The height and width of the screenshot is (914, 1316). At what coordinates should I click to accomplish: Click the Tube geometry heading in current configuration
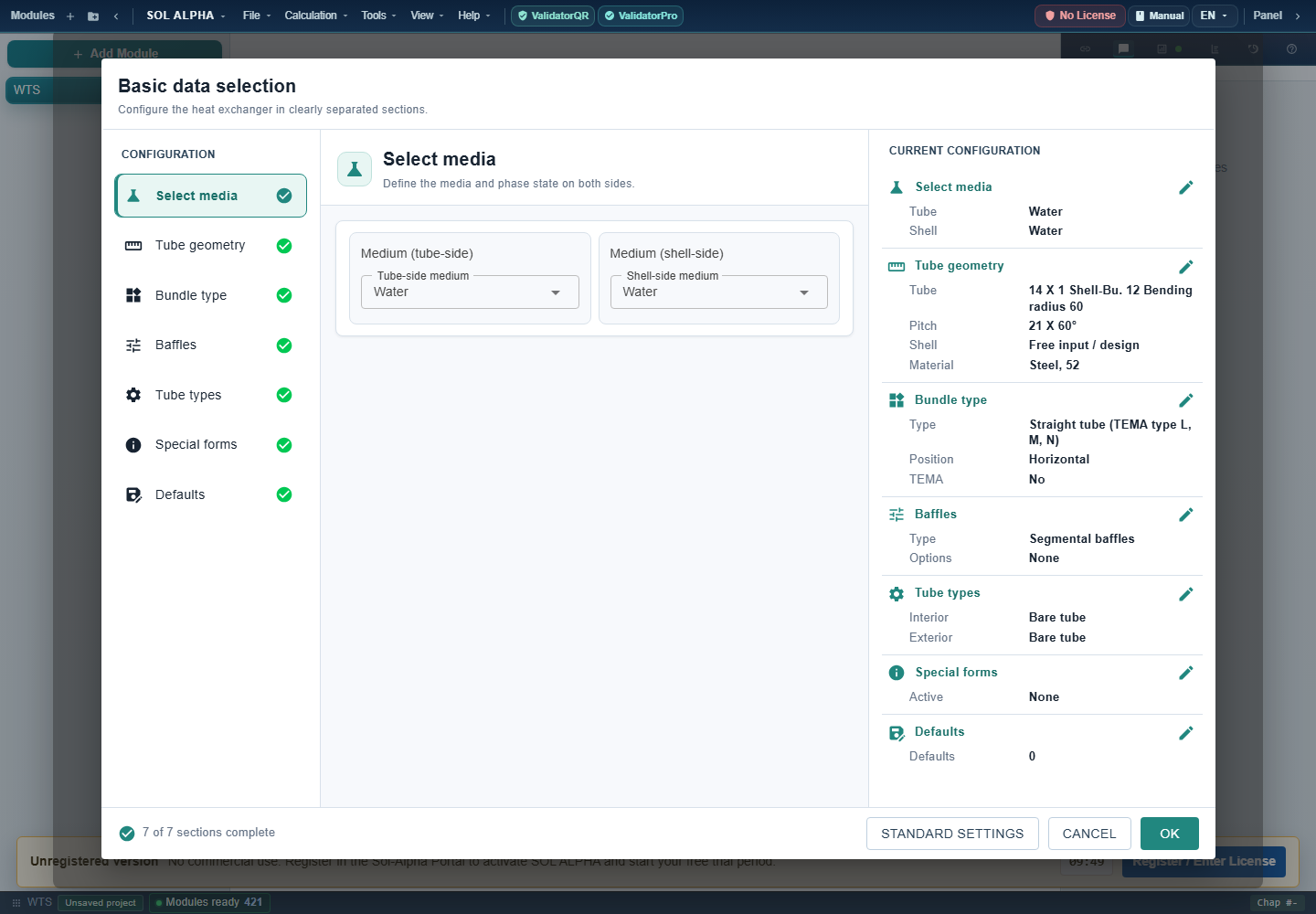pos(959,266)
